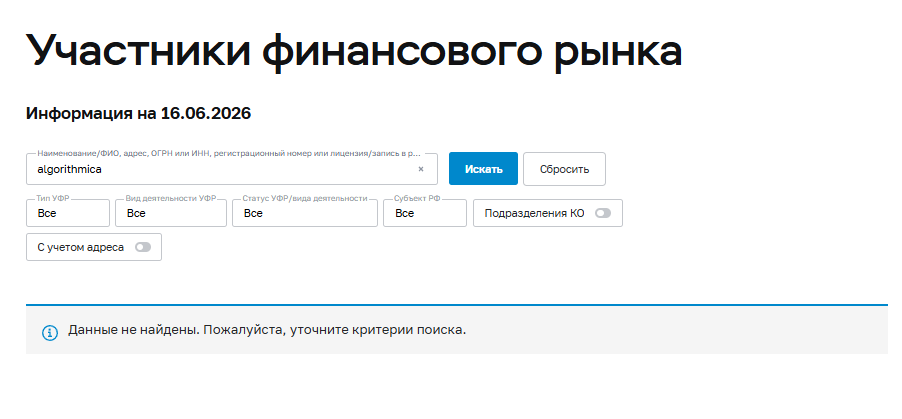902x419 pixels.
Task: Click the Данные не найдены message text
Action: (x=267, y=330)
